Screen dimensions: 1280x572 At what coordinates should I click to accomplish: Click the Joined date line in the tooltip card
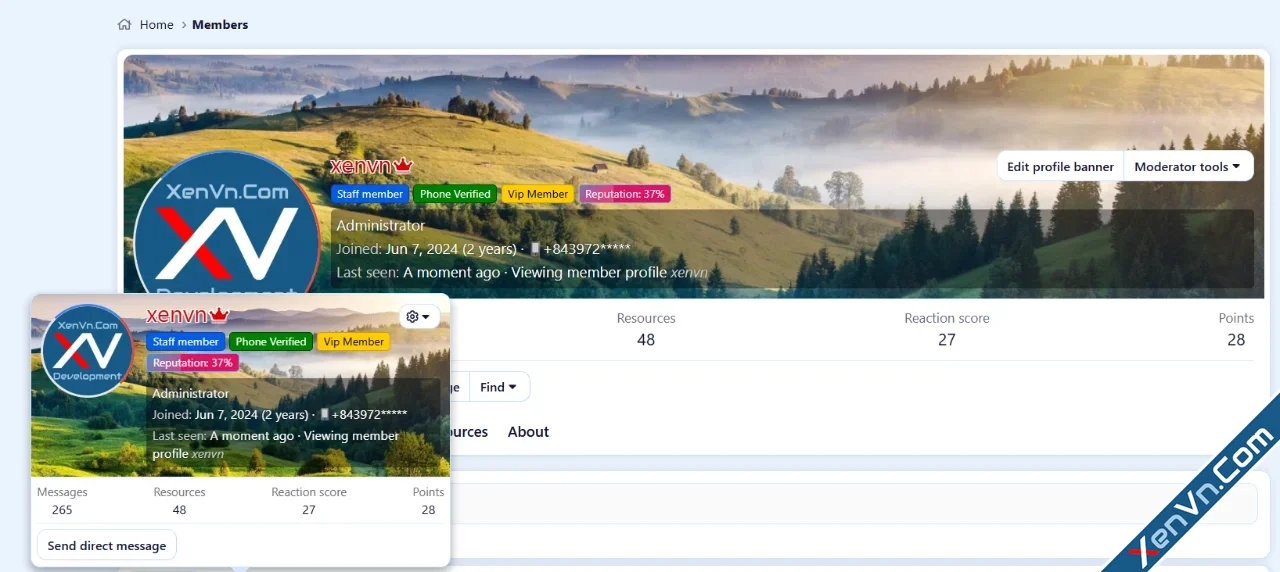280,414
